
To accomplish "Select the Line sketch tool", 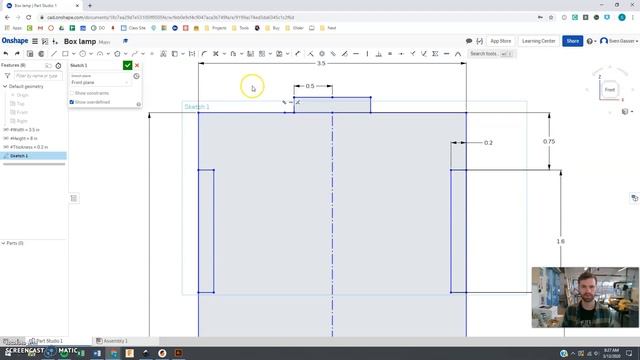I will 53,53.
